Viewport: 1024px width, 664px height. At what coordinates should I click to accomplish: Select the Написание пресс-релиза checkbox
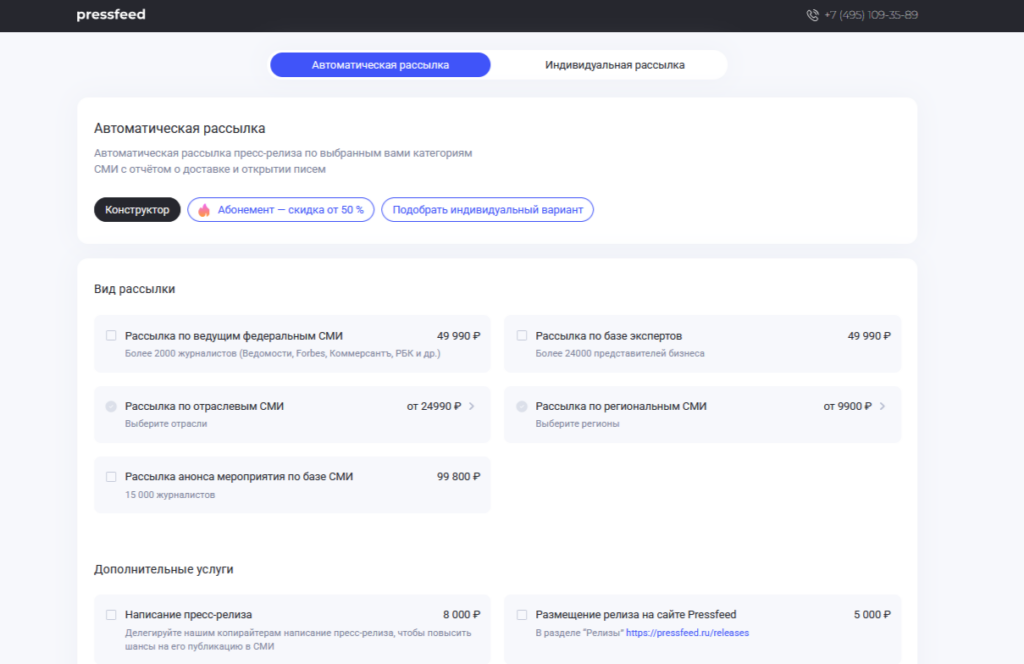(111, 615)
